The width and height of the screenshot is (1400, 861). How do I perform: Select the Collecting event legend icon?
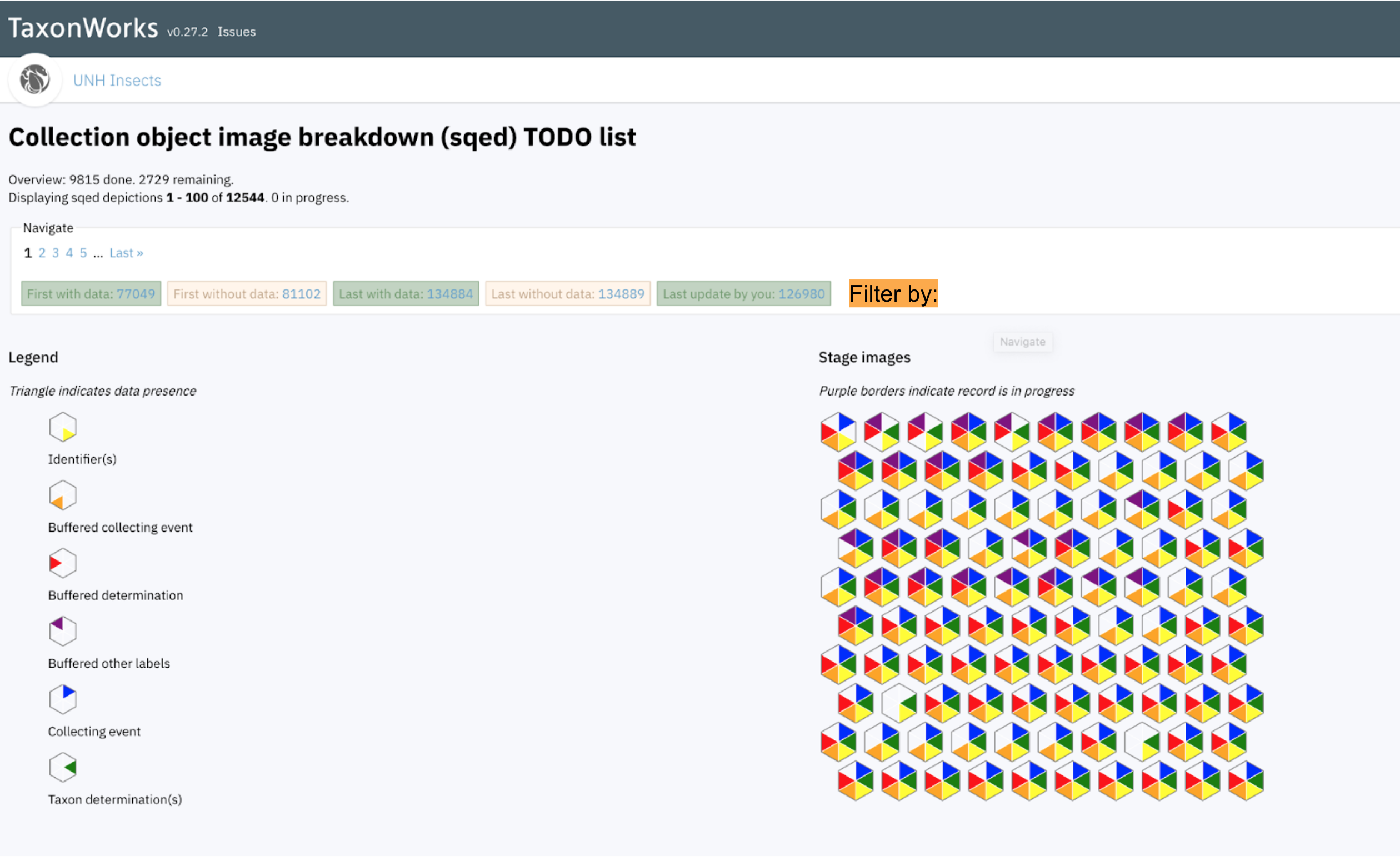[63, 699]
